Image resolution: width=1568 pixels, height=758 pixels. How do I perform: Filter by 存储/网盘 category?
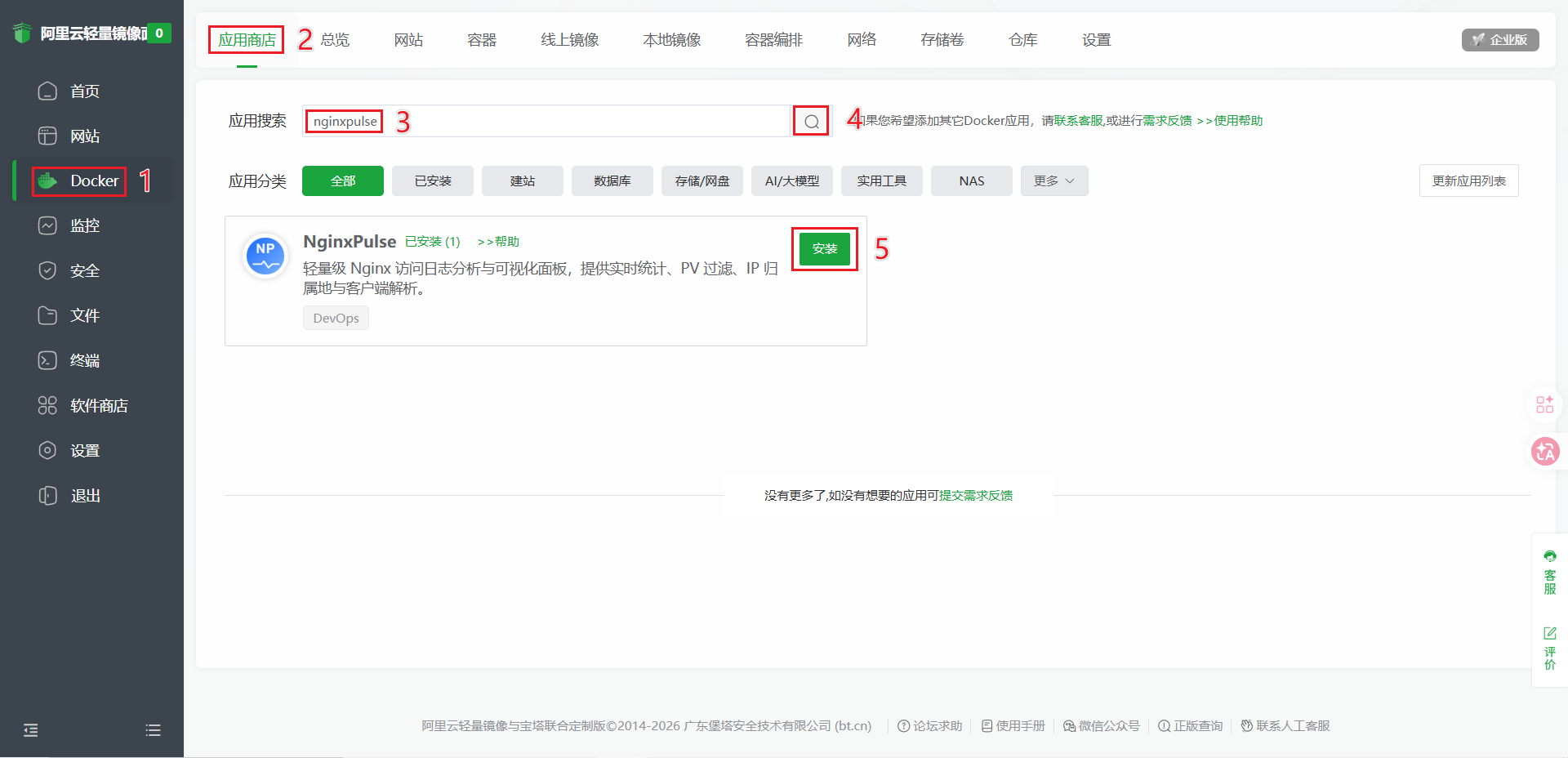click(702, 181)
